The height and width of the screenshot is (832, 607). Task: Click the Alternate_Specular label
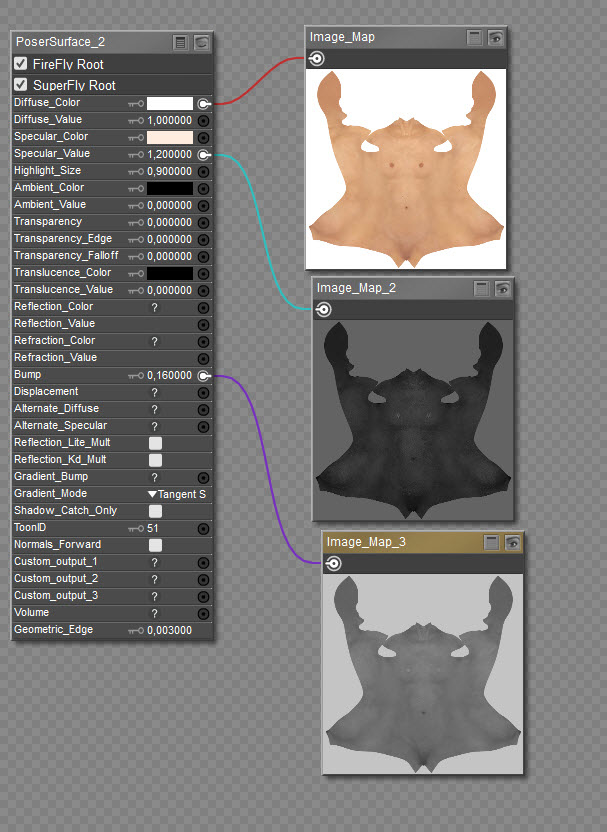click(60, 425)
